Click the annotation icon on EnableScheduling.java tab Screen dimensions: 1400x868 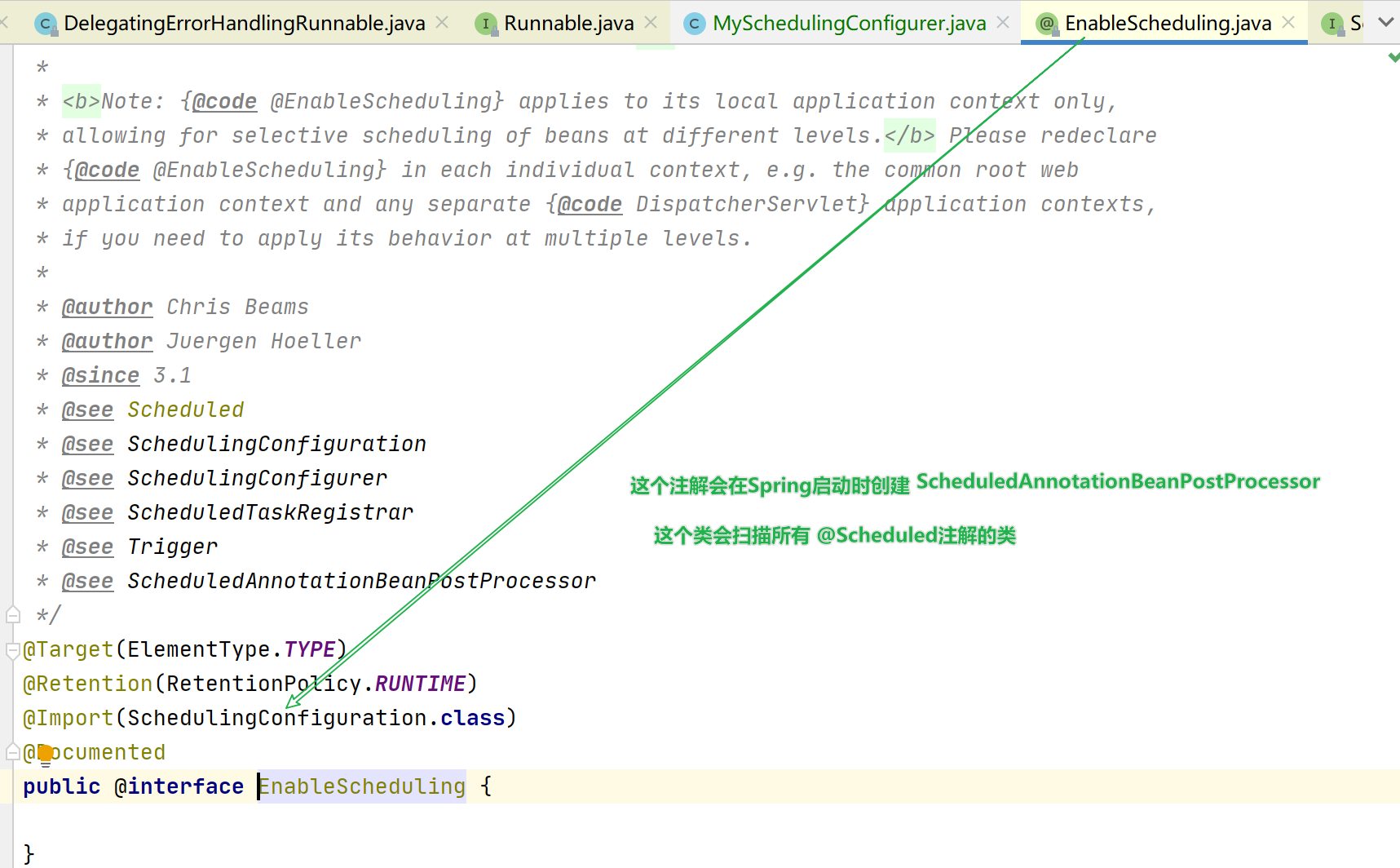coord(1046,23)
